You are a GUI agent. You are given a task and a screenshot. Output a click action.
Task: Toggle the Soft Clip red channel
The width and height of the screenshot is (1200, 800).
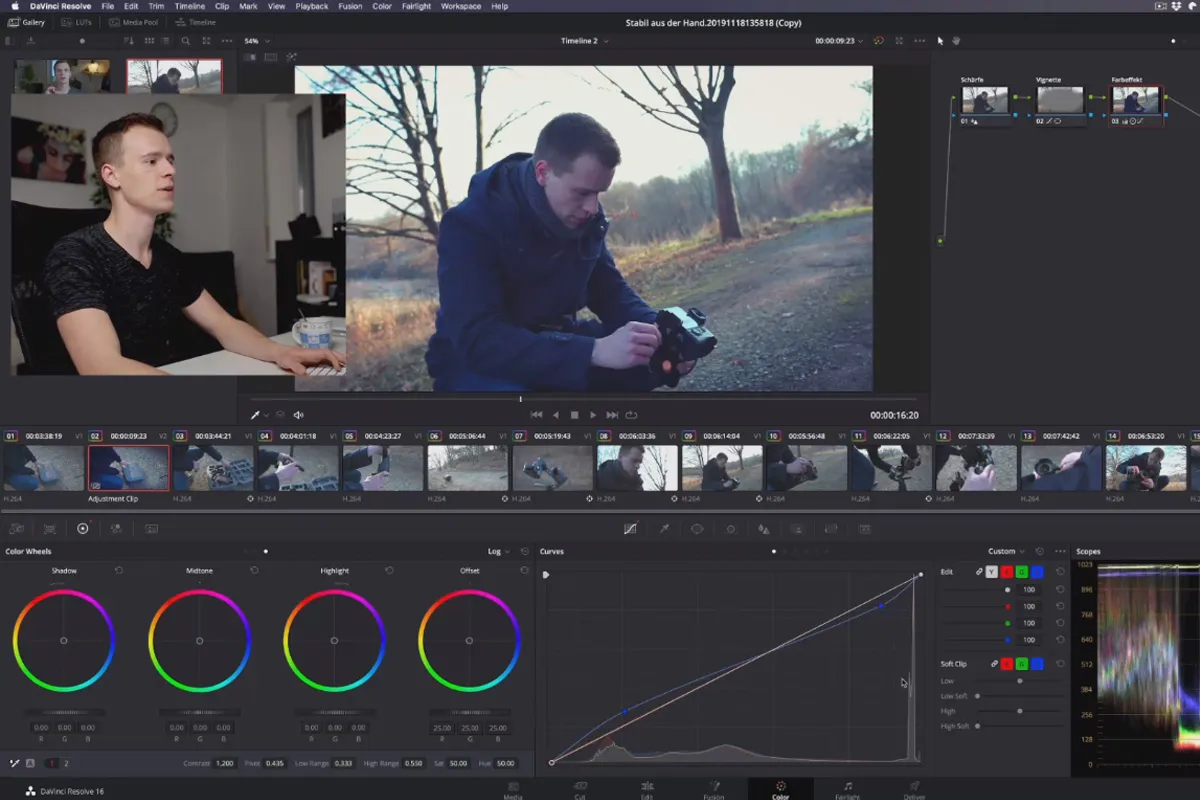point(1006,664)
